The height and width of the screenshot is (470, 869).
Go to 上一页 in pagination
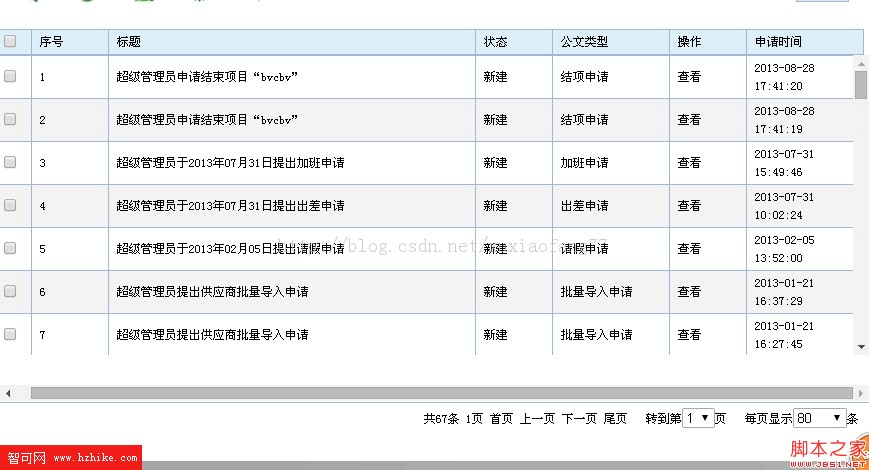[537, 419]
